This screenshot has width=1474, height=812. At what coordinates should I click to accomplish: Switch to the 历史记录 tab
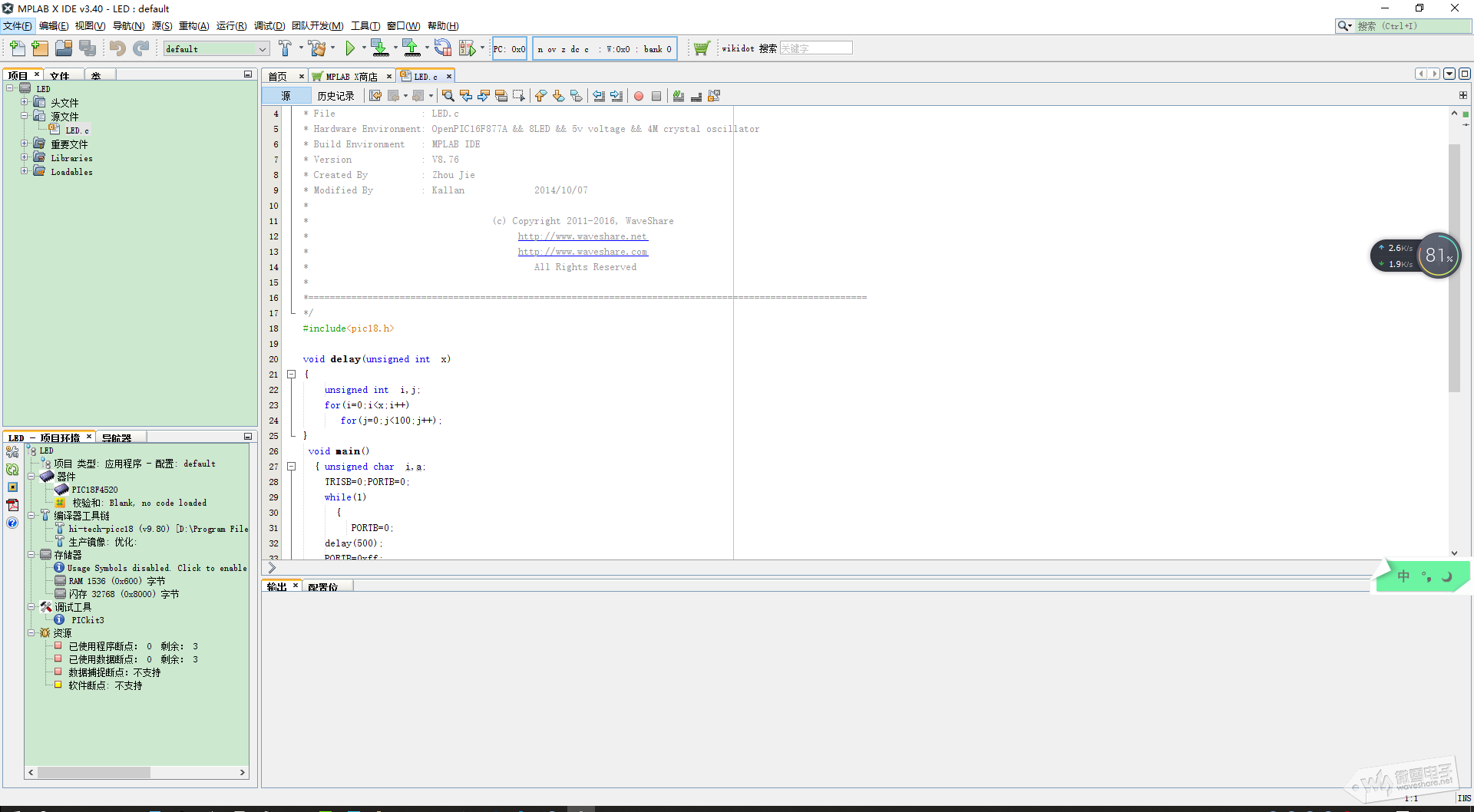point(335,96)
